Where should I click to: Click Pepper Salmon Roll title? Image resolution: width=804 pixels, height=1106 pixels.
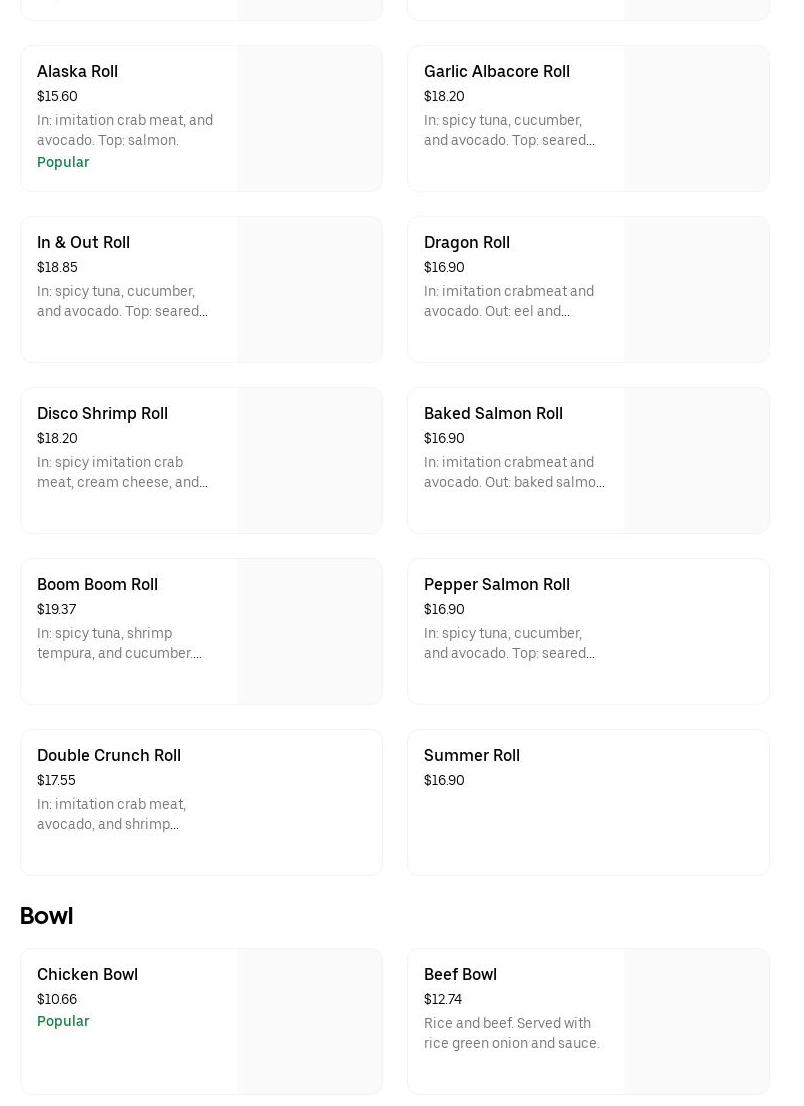[496, 585]
